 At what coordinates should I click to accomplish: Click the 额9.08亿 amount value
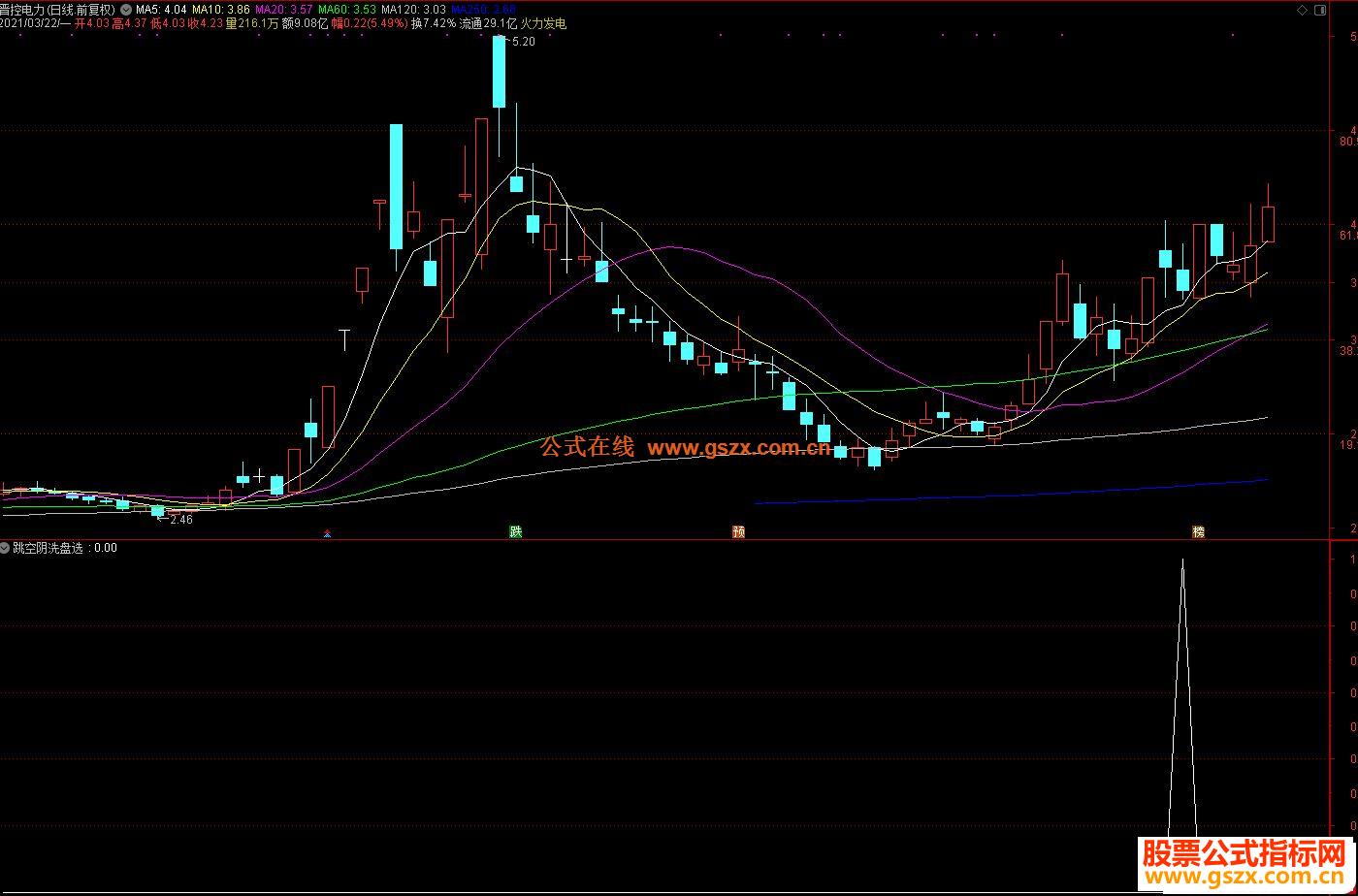coord(306,23)
